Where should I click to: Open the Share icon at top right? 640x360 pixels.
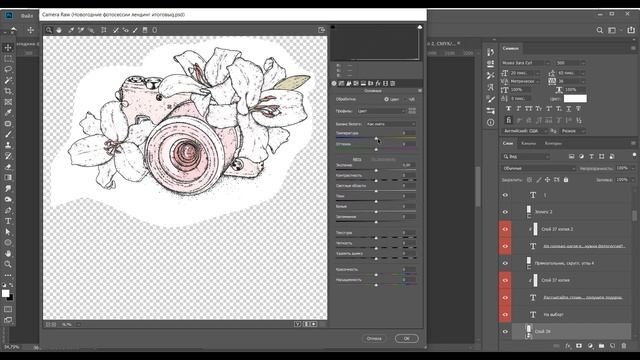point(631,30)
